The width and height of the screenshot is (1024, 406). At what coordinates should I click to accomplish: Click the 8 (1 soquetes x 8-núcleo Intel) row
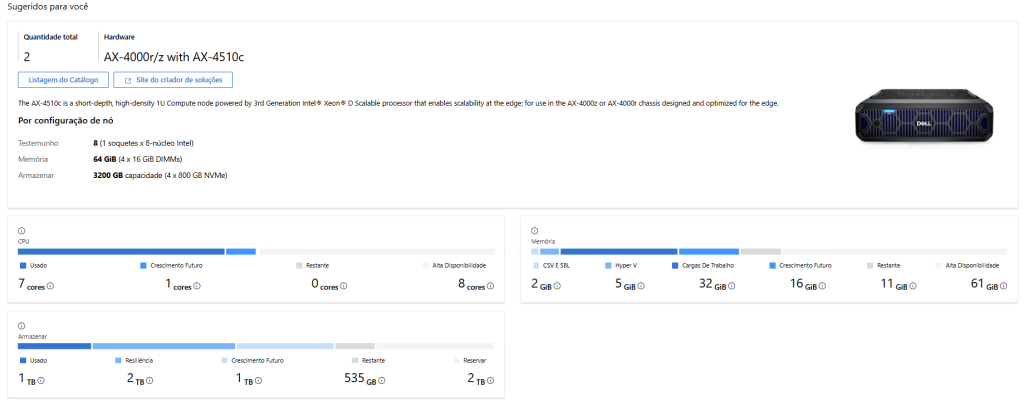click(143, 143)
